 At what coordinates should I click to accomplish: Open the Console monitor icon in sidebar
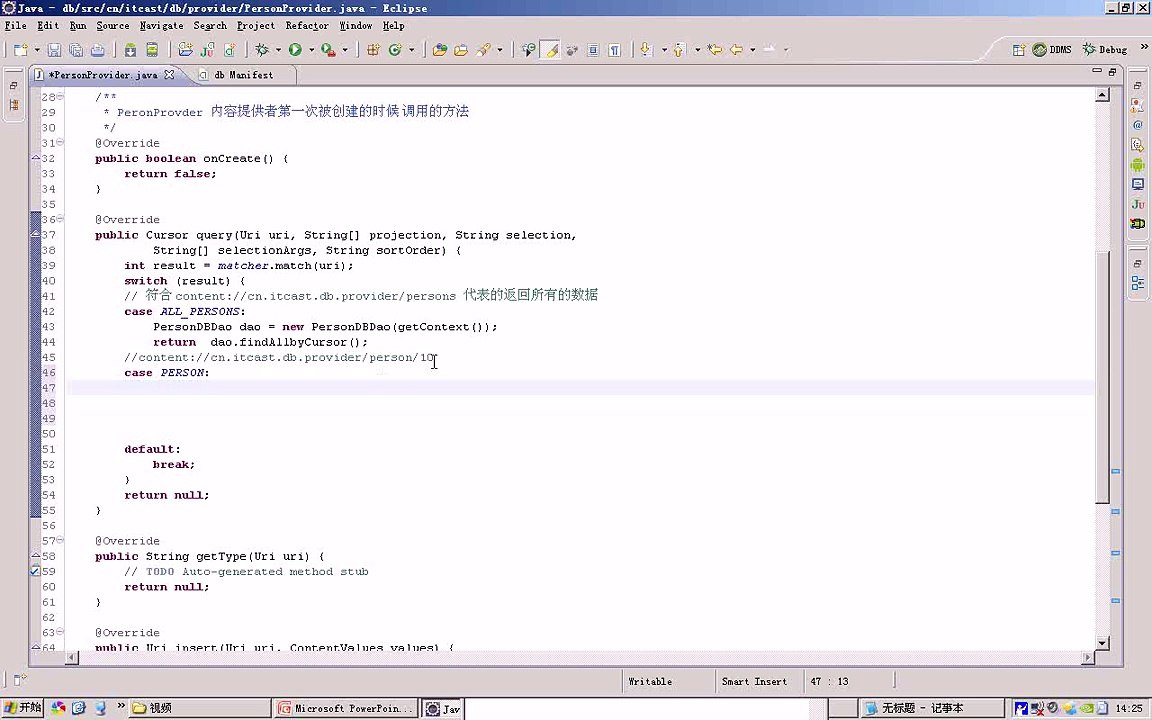click(1137, 184)
